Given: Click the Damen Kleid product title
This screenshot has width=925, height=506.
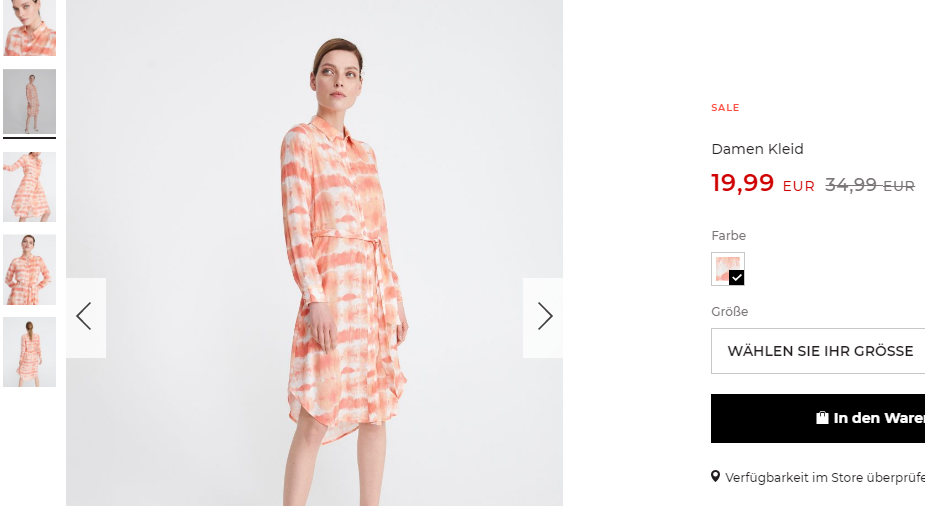Looking at the screenshot, I should [757, 149].
